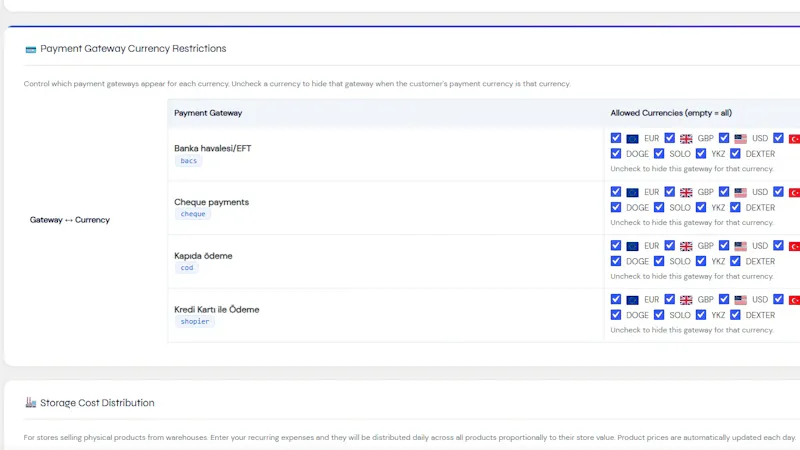Image resolution: width=800 pixels, height=450 pixels.
Task: Click the cod gateway code tag
Action: coord(187,267)
